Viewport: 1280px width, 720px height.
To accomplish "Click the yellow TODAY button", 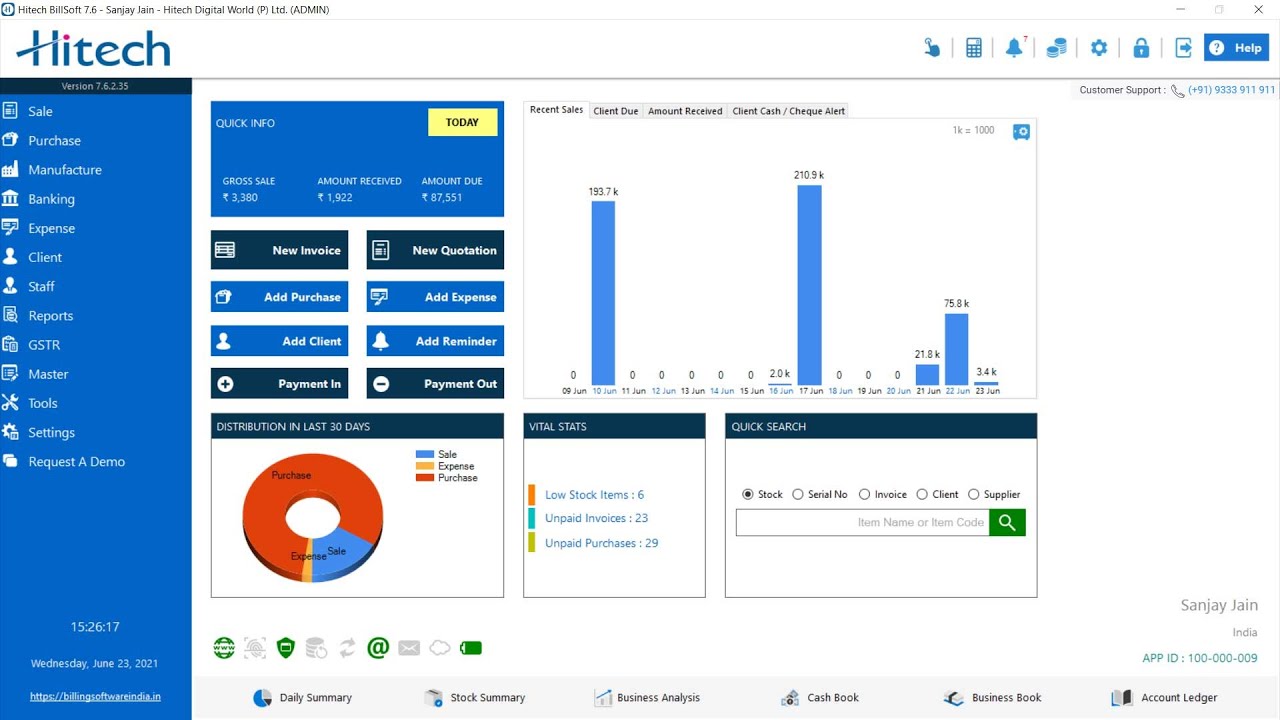I will point(462,122).
